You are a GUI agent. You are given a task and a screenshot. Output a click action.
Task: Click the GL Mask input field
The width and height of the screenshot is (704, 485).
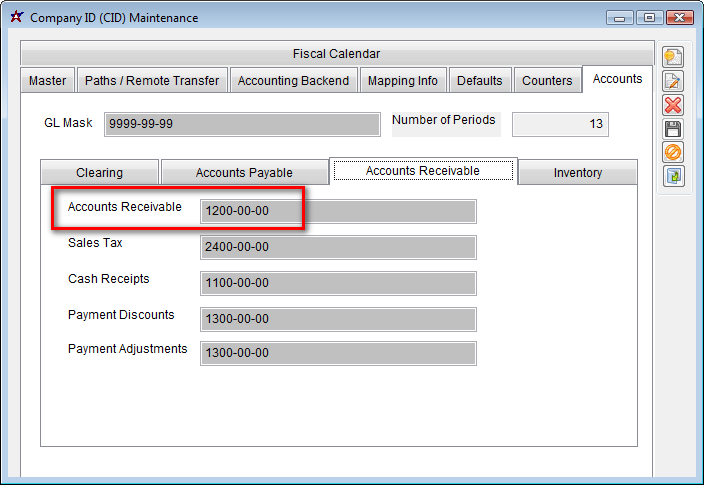tap(242, 124)
